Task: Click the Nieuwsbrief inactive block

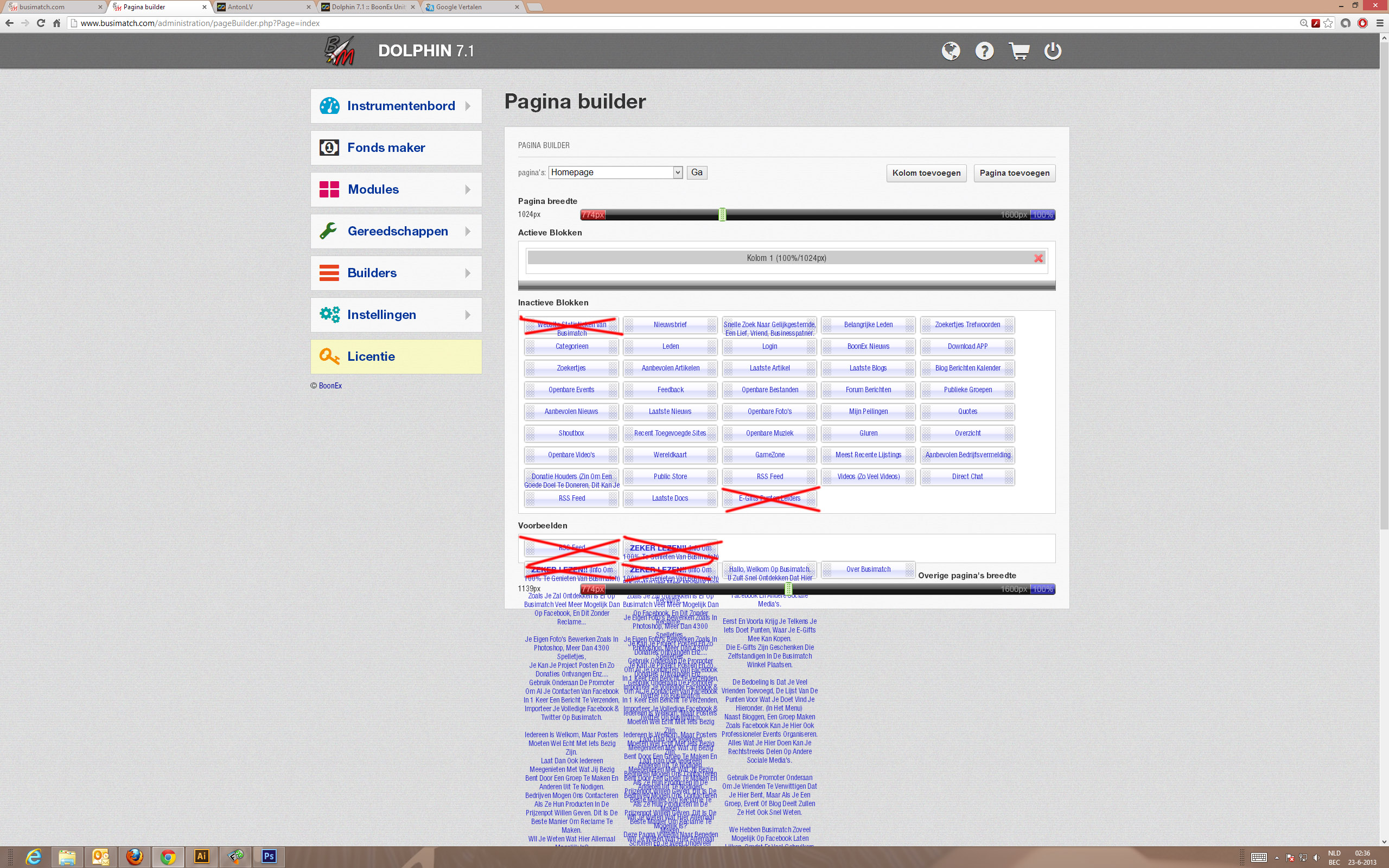Action: pyautogui.click(x=670, y=325)
